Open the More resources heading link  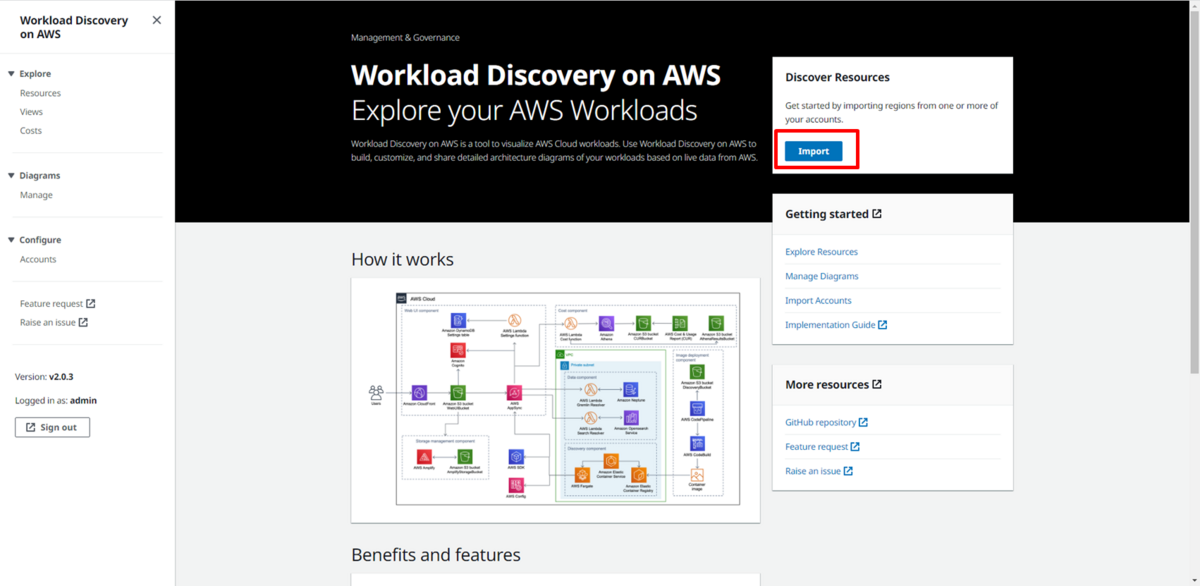pos(833,385)
